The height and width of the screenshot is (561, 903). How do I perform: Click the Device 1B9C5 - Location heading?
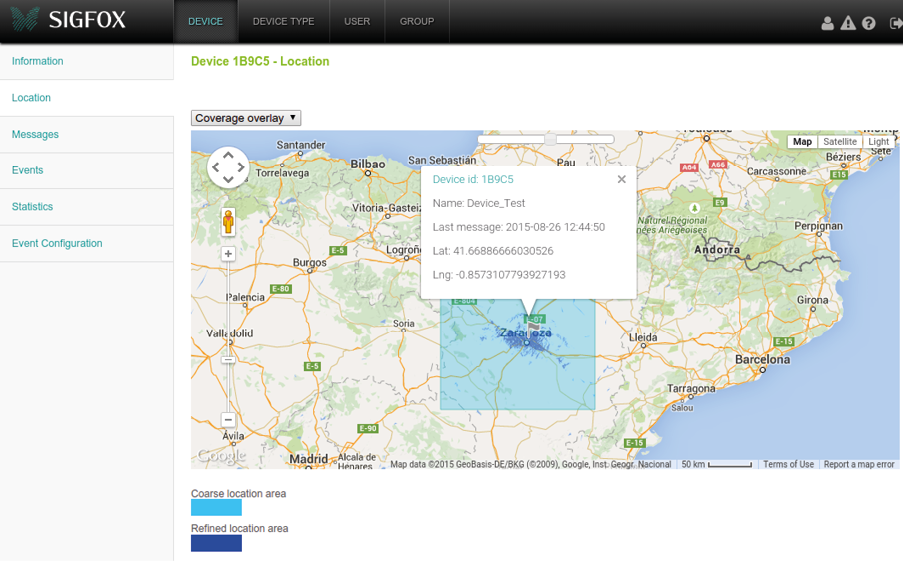pyautogui.click(x=260, y=61)
